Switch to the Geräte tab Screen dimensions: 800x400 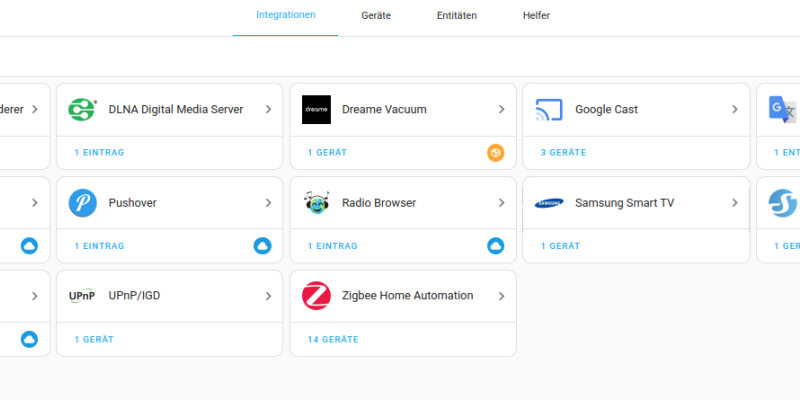tap(376, 16)
